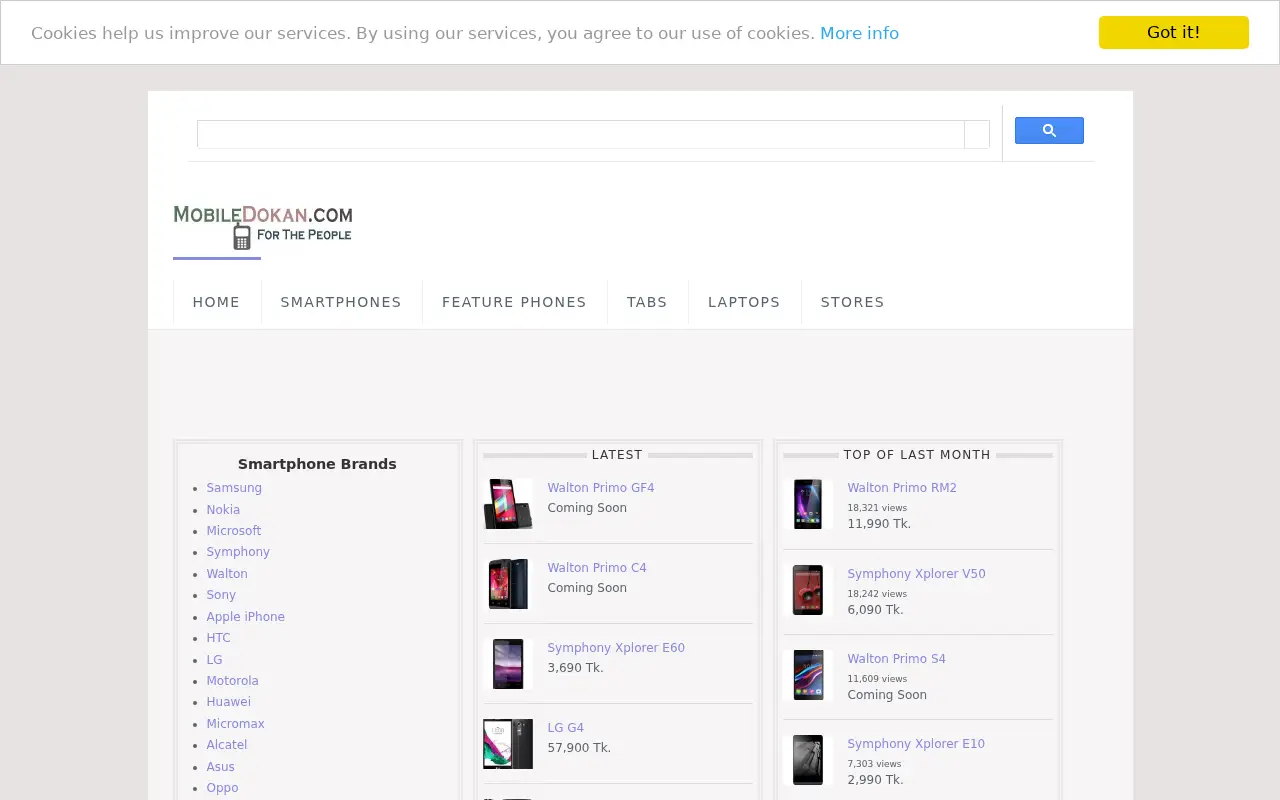Screen dimensions: 1280x800
Task: Open the Symphony Xplorer E60 title link
Action: point(616,648)
